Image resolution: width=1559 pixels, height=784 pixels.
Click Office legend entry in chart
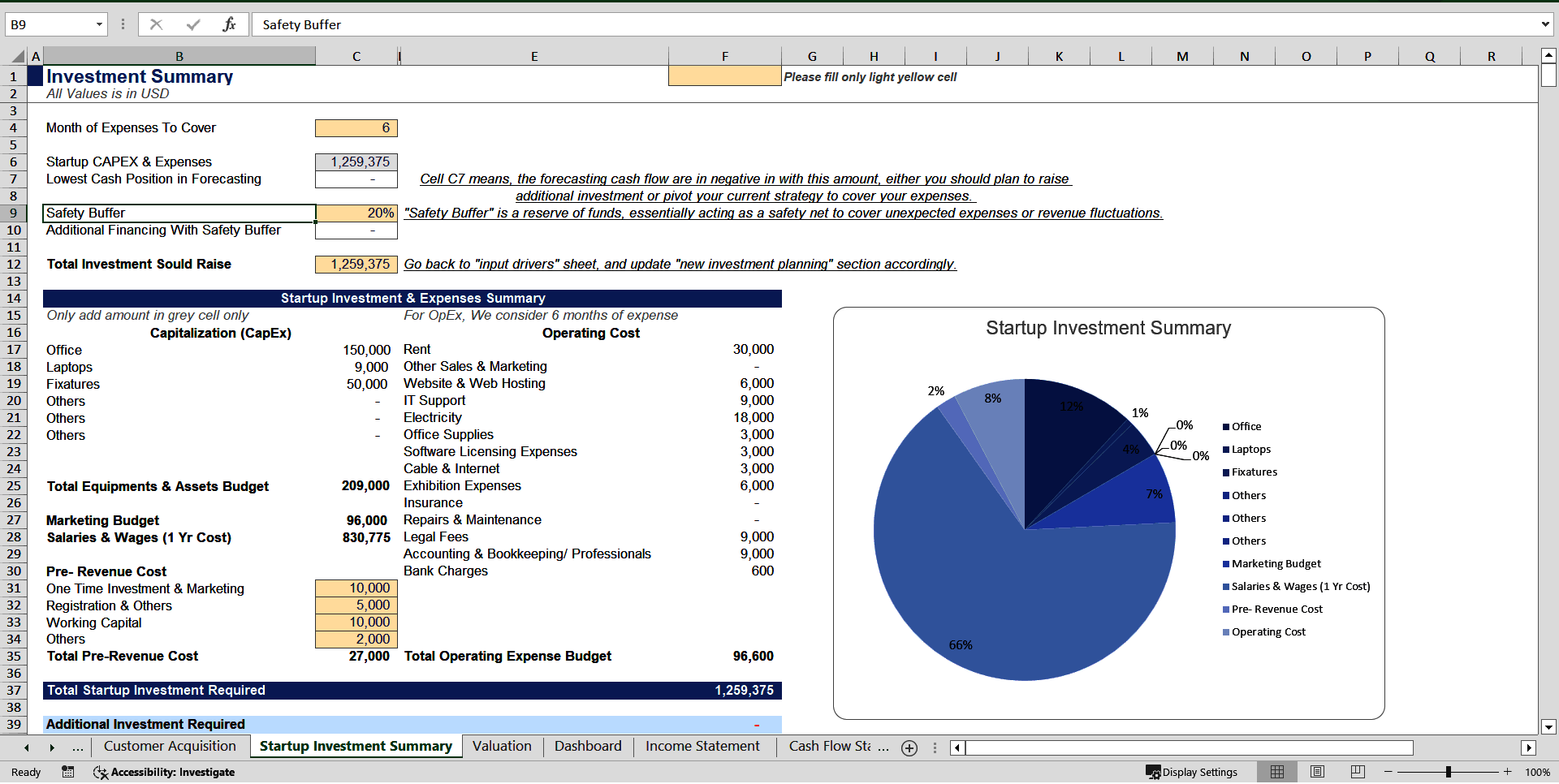1242,426
